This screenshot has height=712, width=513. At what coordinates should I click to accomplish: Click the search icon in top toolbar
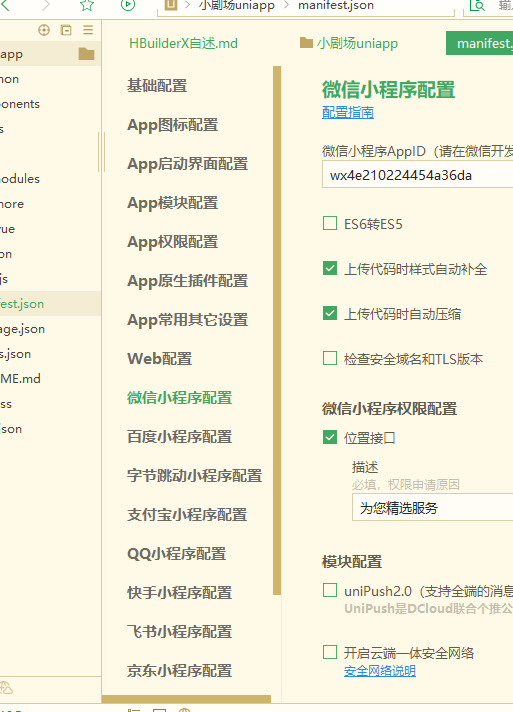click(x=477, y=5)
